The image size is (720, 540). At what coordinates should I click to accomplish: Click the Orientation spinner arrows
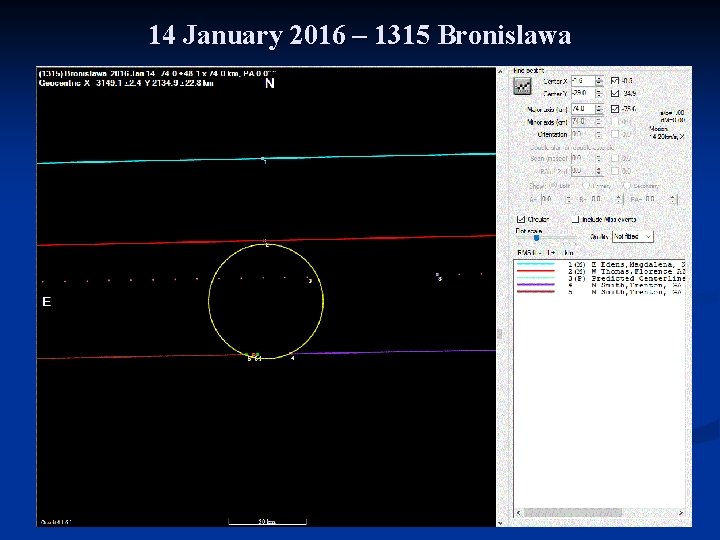[x=599, y=135]
